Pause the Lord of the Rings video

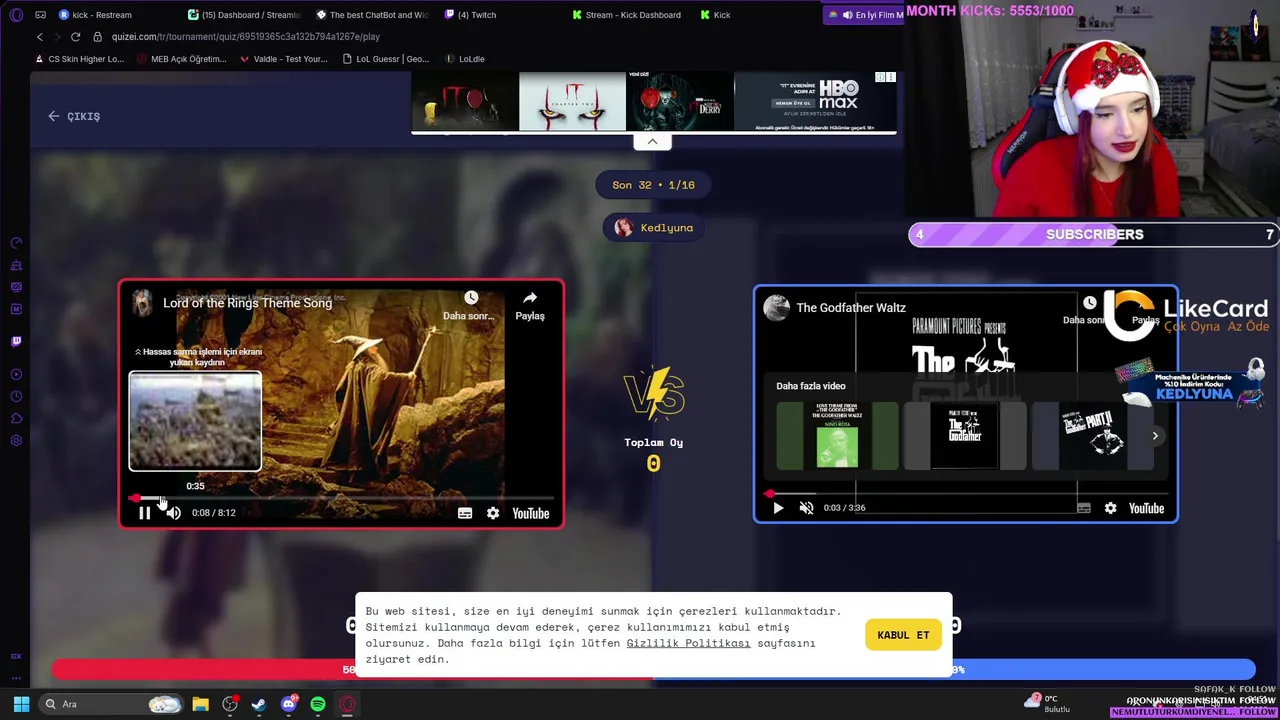(144, 513)
